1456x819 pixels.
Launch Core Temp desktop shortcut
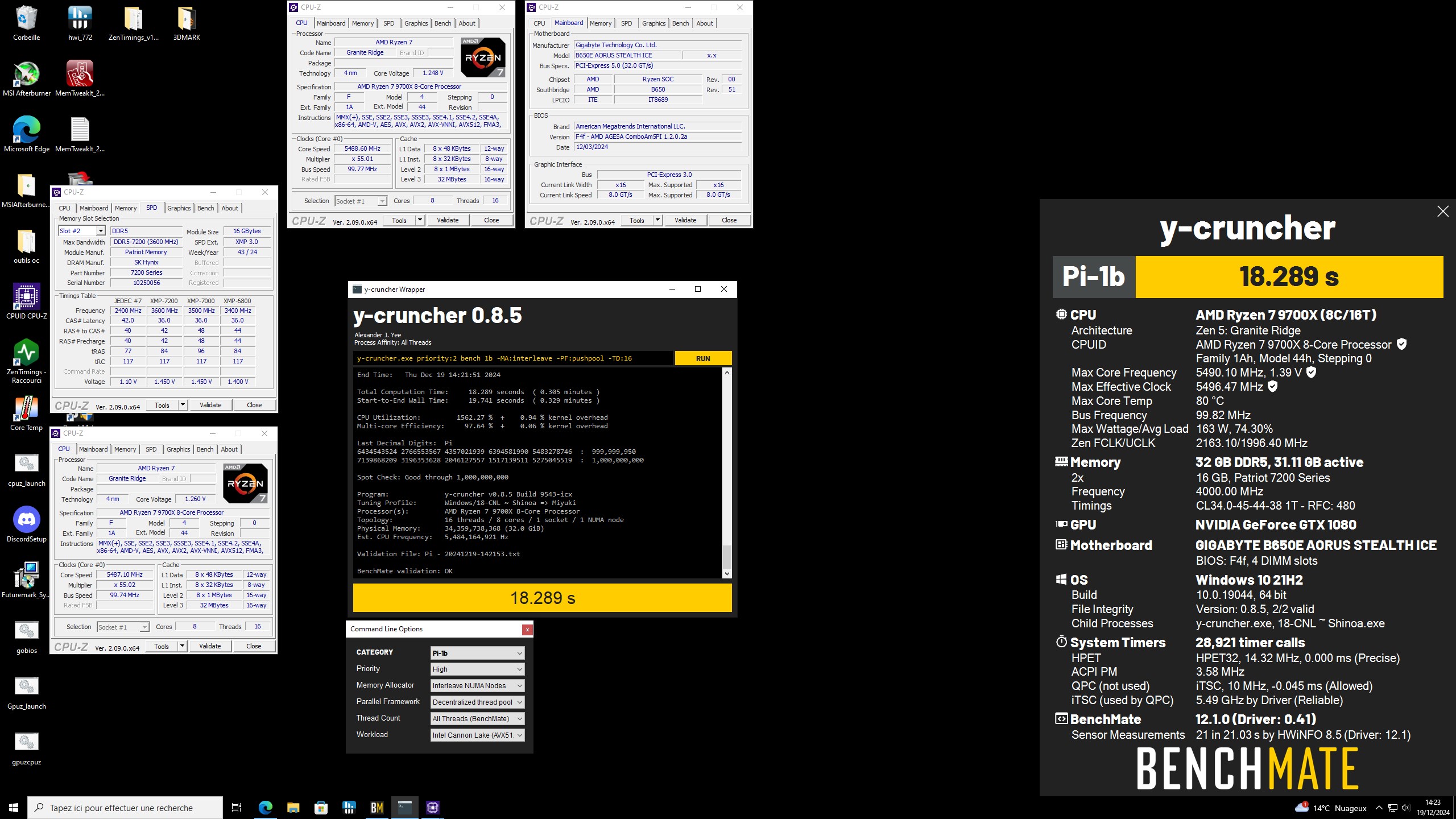click(x=26, y=413)
